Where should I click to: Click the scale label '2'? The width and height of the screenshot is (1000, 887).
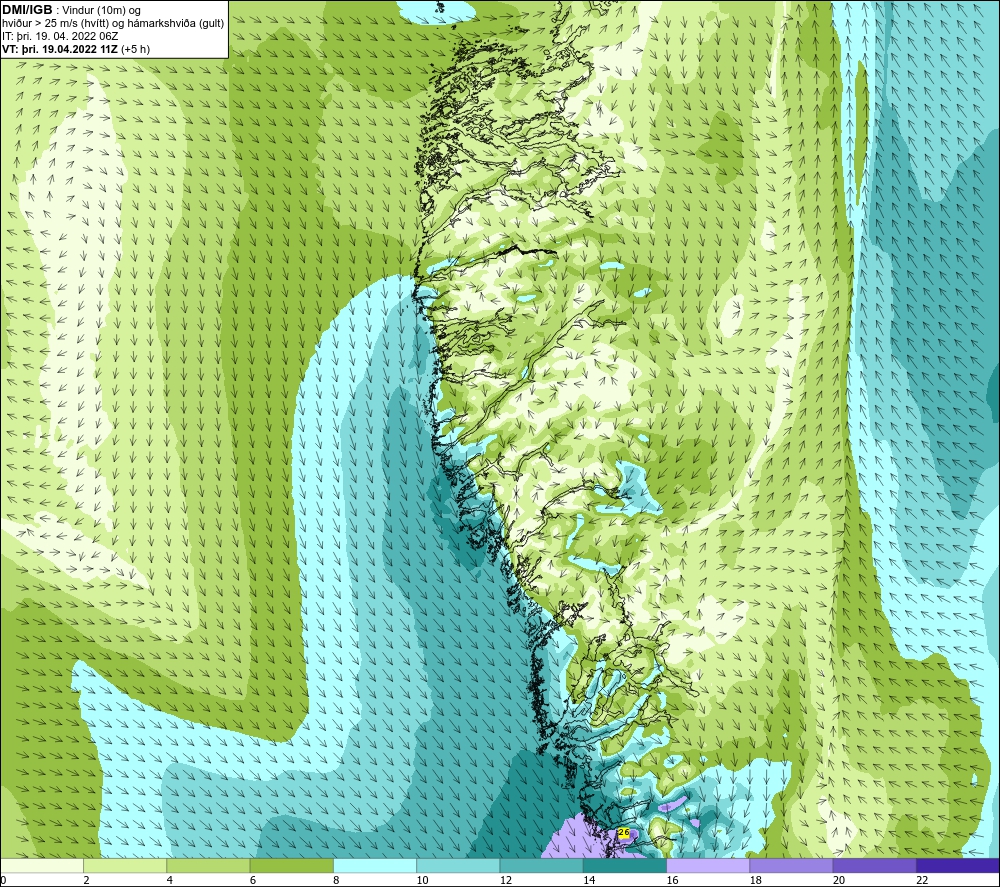(86, 880)
